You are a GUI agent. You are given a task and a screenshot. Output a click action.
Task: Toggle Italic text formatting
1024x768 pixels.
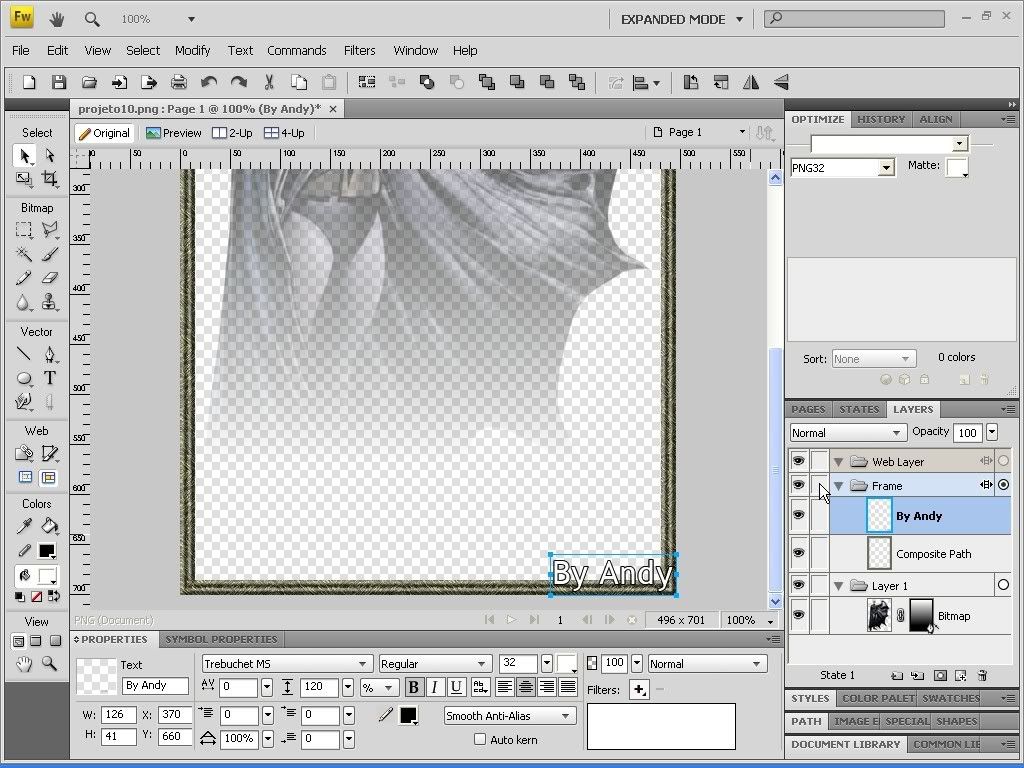click(x=434, y=687)
